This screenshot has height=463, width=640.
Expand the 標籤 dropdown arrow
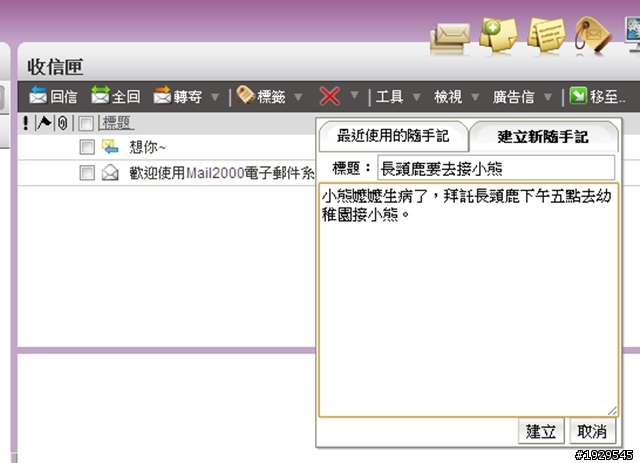(x=298, y=97)
